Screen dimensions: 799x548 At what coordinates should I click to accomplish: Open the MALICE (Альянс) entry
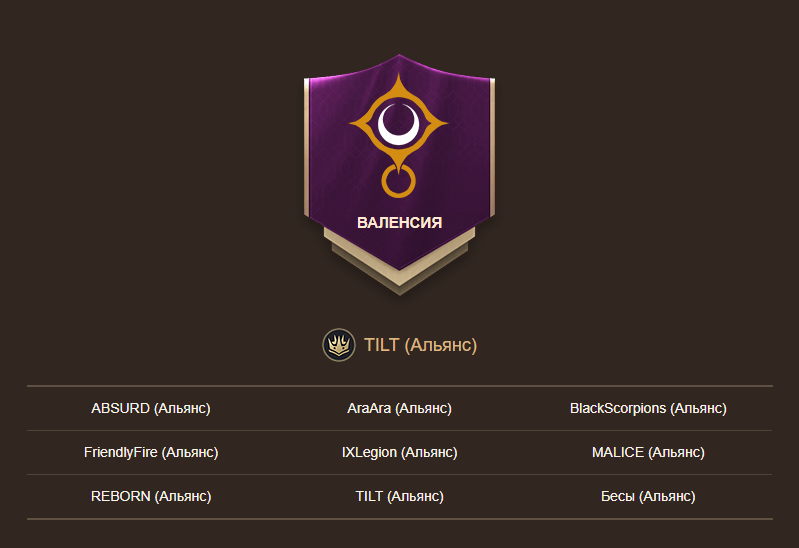(x=648, y=452)
